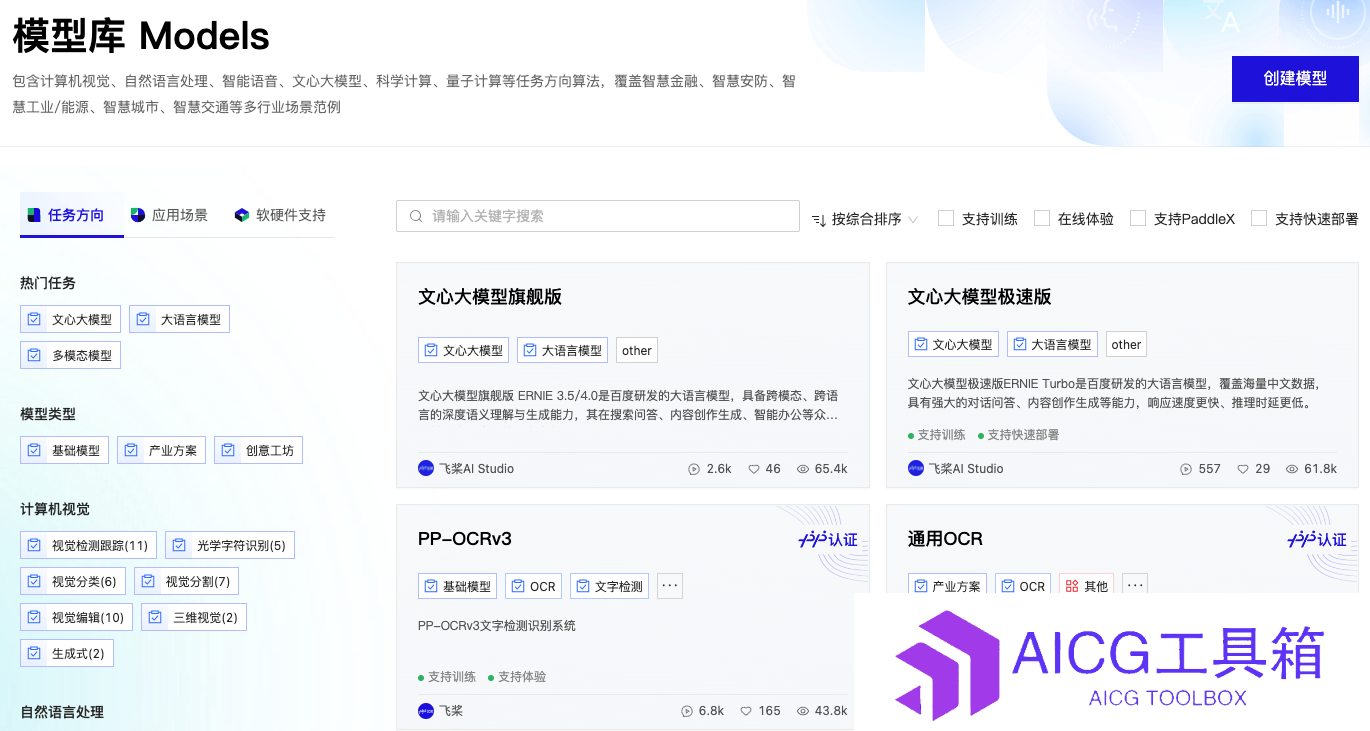Viewport: 1370px width, 731px height.
Task: Click the 创建模型 button
Action: pos(1295,79)
